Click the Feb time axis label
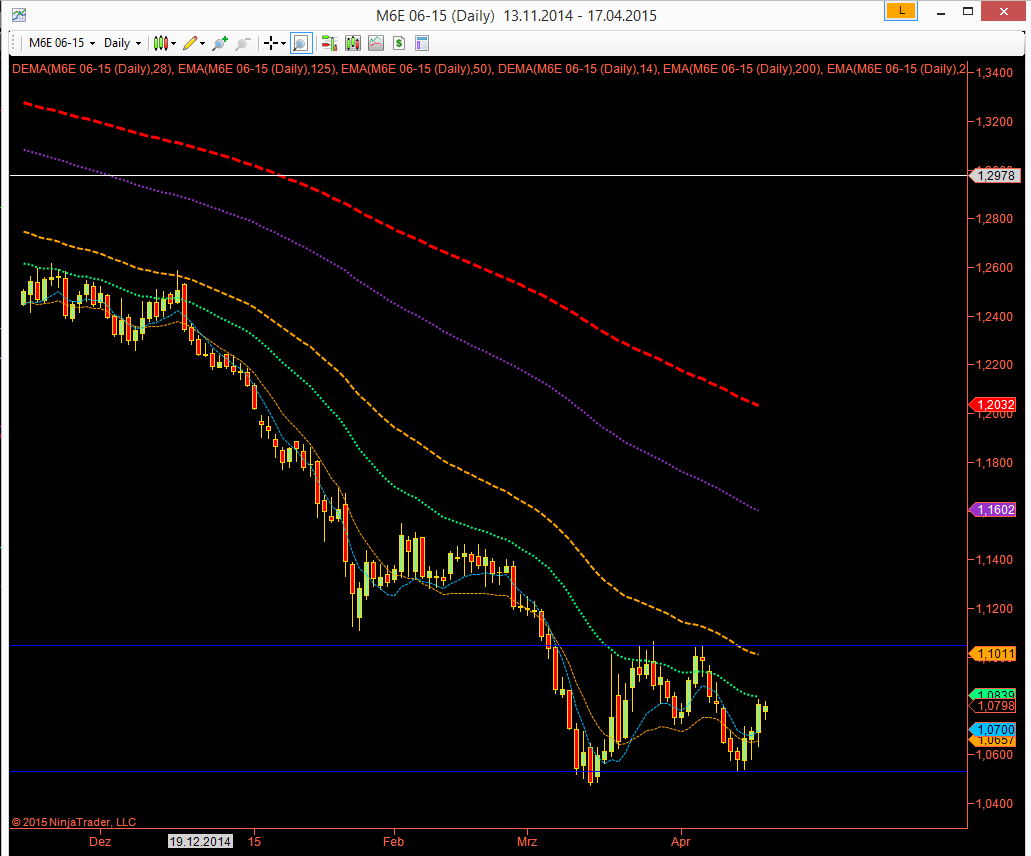This screenshot has height=856, width=1031. click(x=393, y=842)
